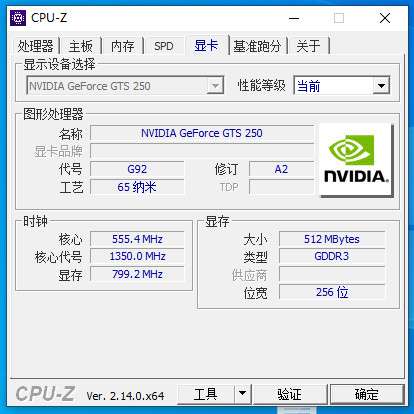Screen dimensions: 414x414
Task: Switch to the 处理器 tab
Action: tap(36, 46)
